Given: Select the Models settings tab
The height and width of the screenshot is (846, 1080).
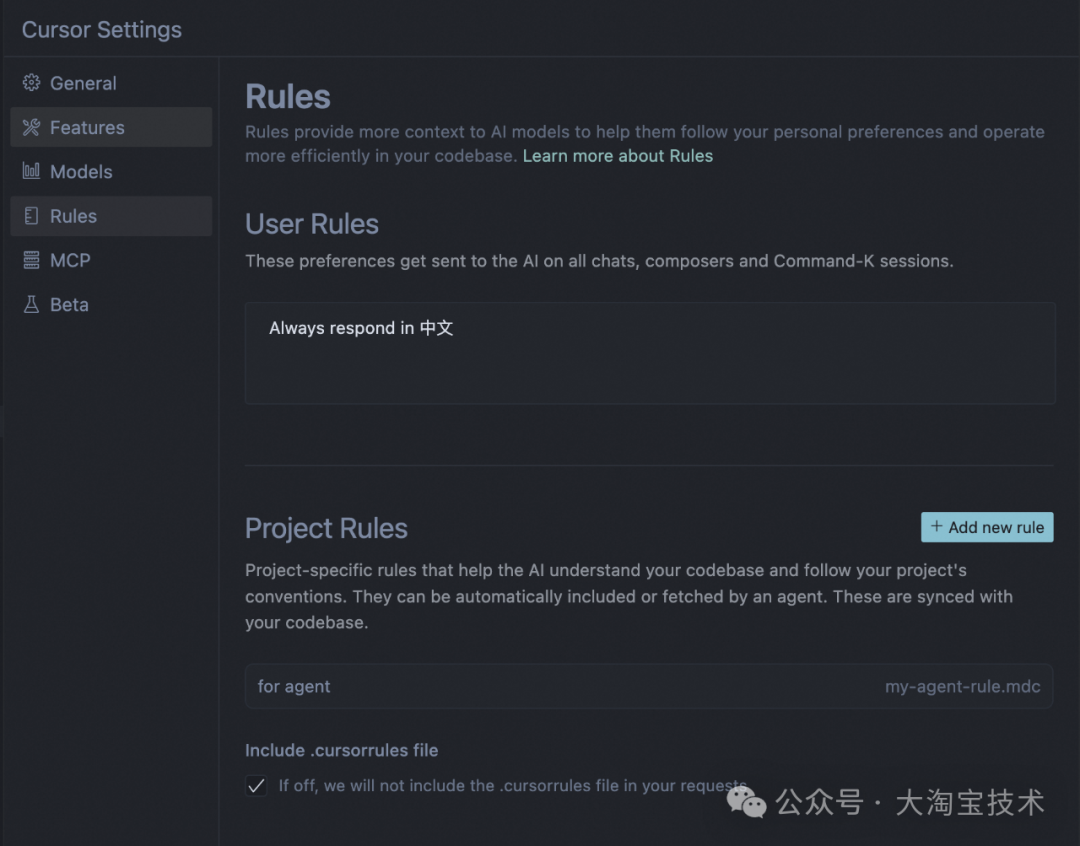Looking at the screenshot, I should pyautogui.click(x=81, y=171).
